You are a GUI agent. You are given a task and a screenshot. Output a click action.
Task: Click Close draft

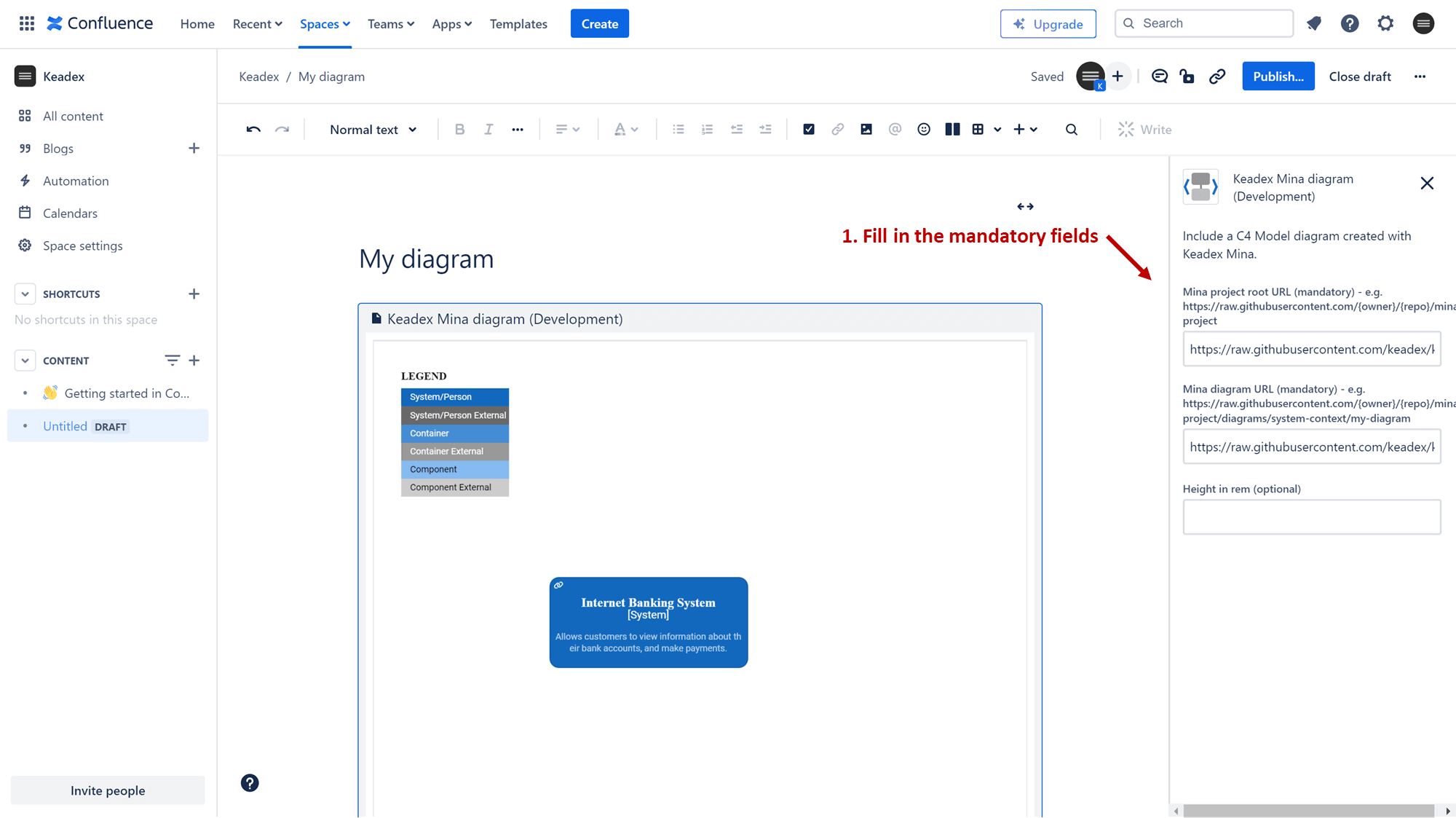1359,76
